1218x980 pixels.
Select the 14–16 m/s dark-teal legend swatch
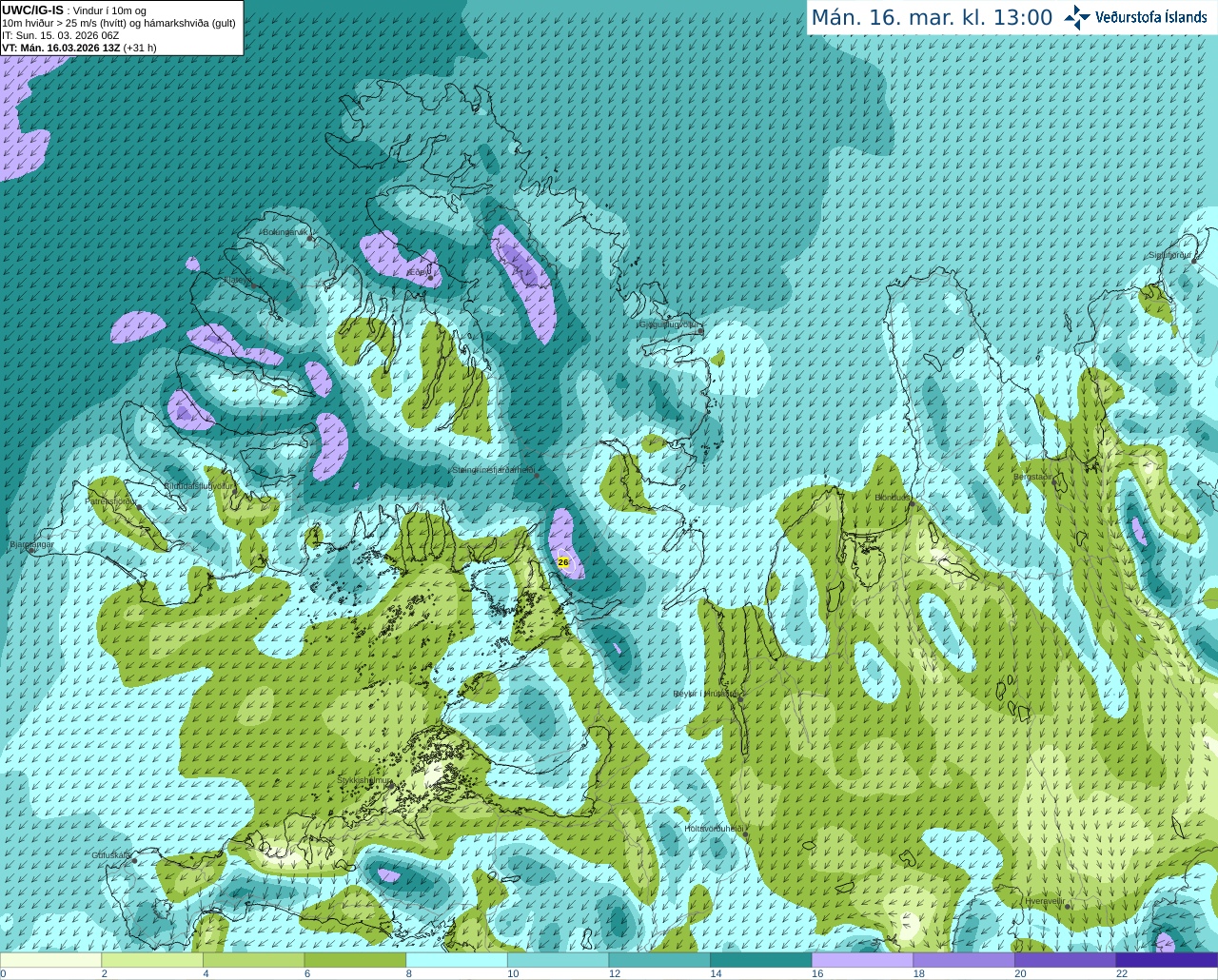(x=761, y=960)
